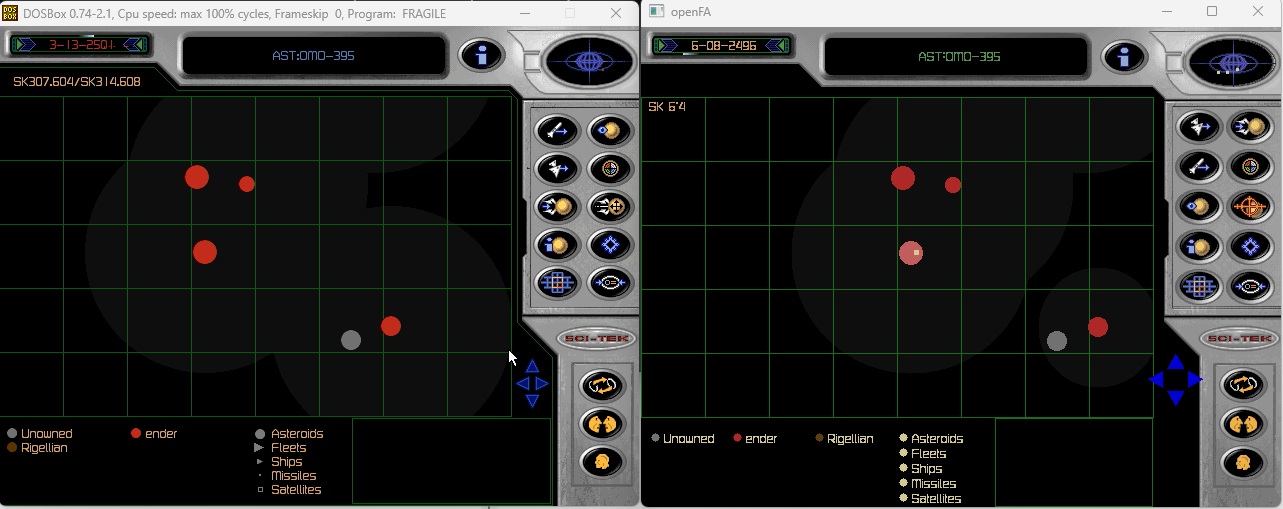Click the up navigation arrow in openFA

[x=1176, y=362]
